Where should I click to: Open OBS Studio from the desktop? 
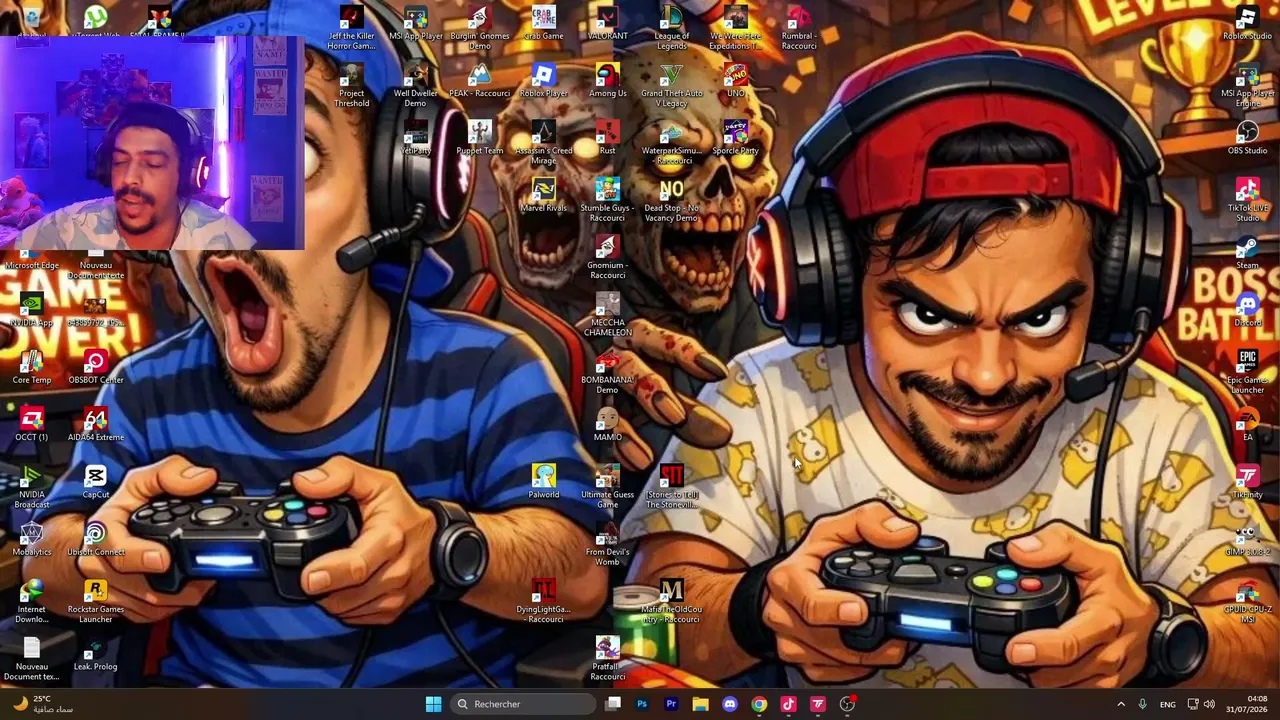tap(1247, 139)
